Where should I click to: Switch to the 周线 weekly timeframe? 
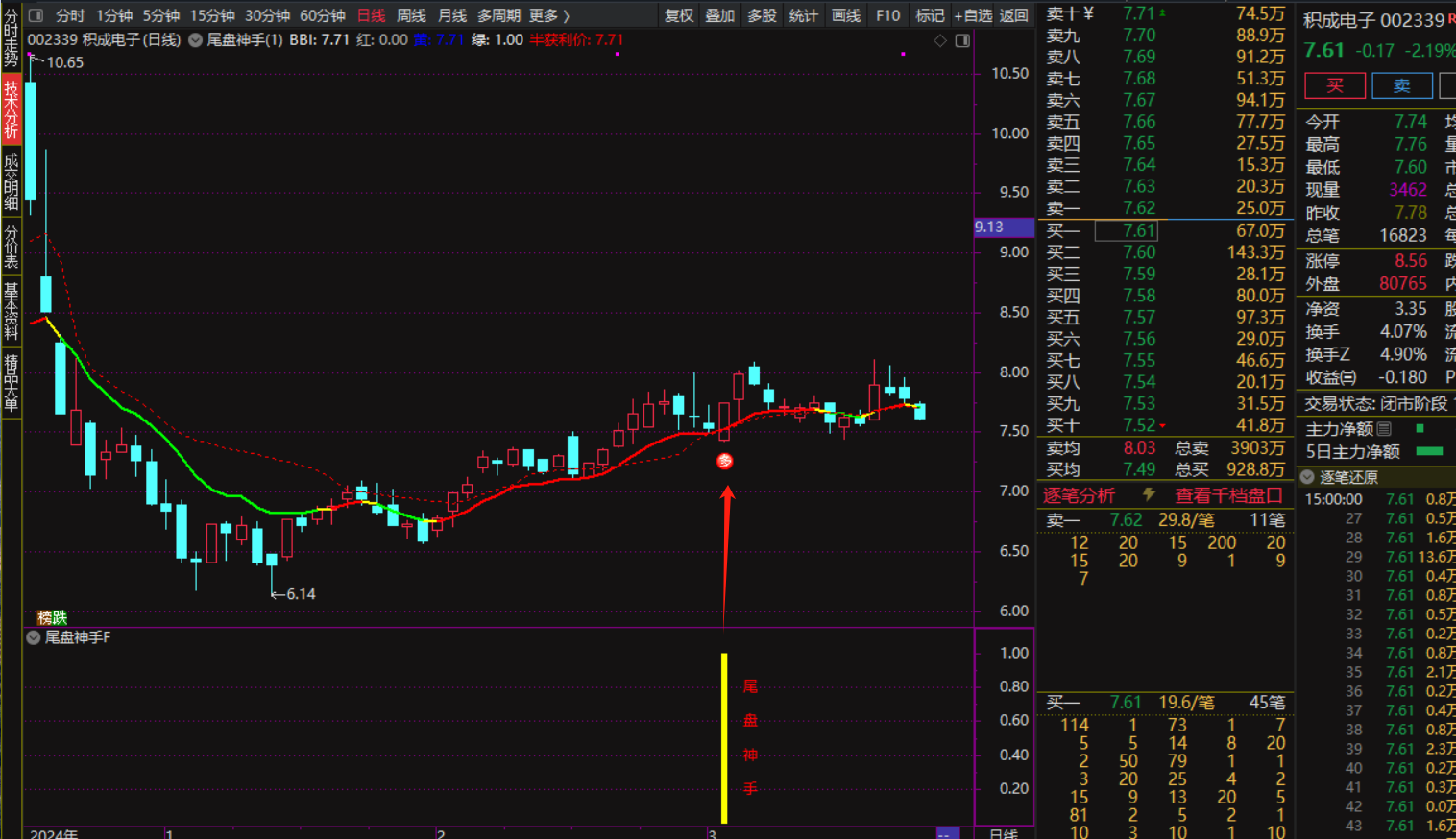[411, 15]
